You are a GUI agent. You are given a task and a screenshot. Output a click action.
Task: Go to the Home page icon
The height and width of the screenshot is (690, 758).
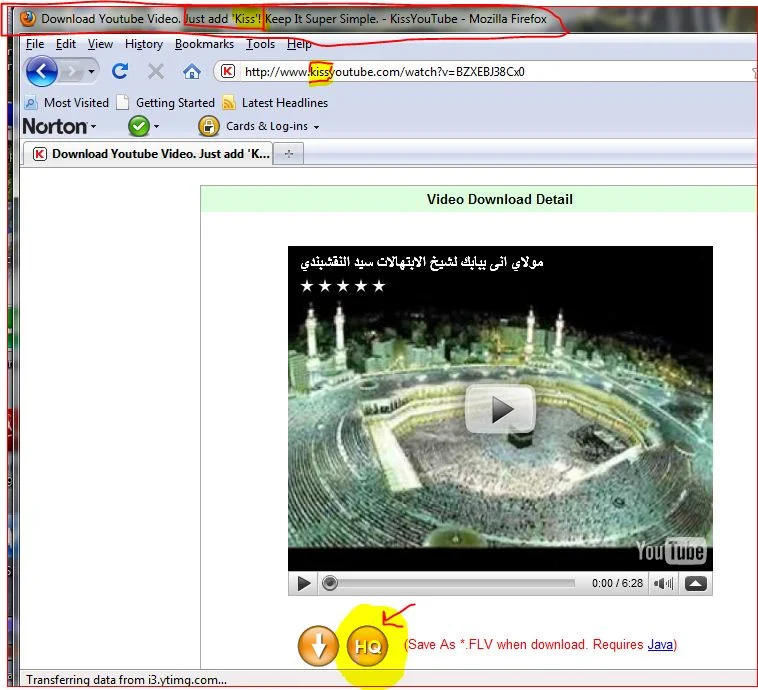pos(191,71)
